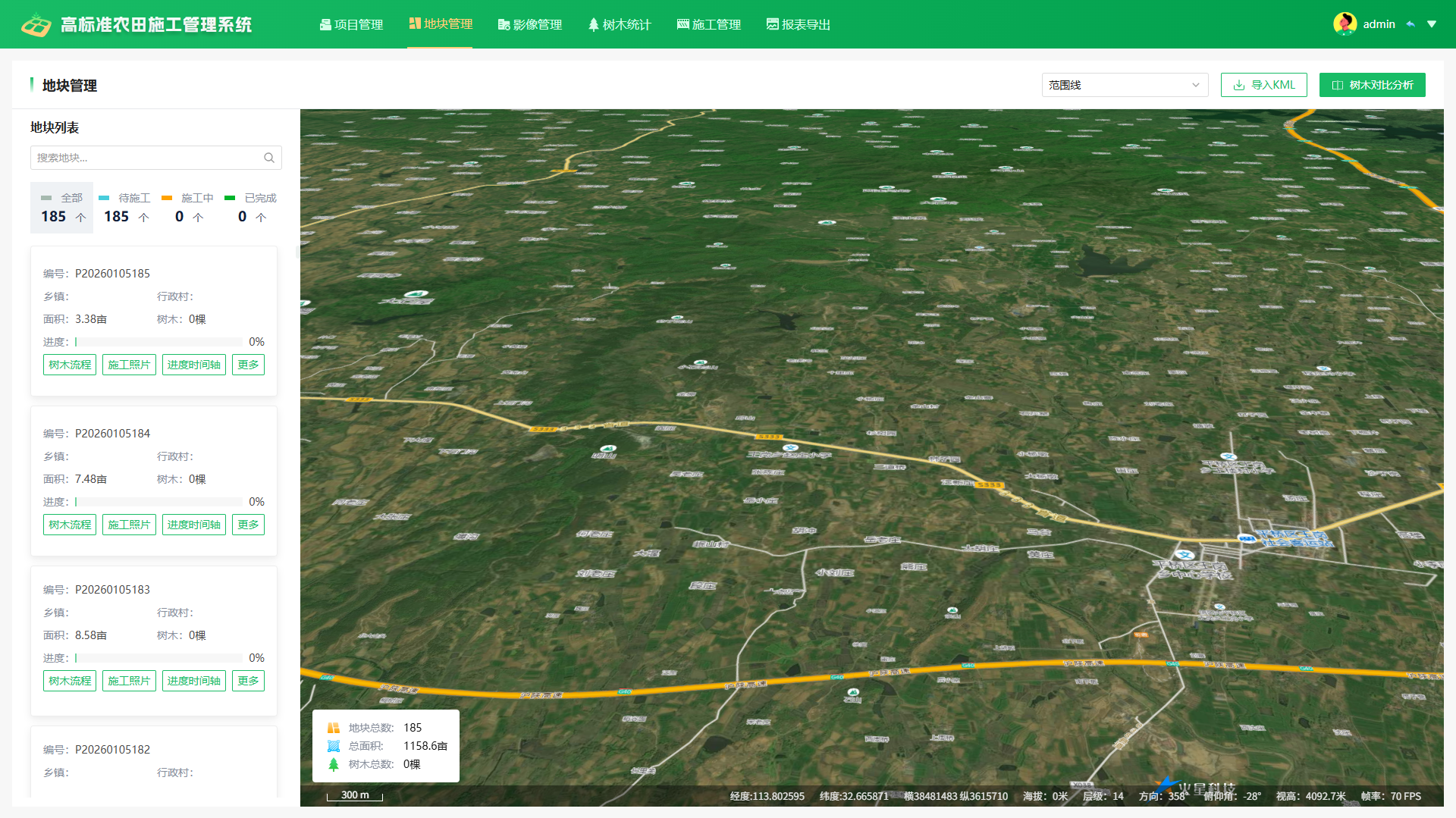This screenshot has width=1456, height=818.
Task: Click progress bar of plot P20260105183
Action: pos(159,658)
